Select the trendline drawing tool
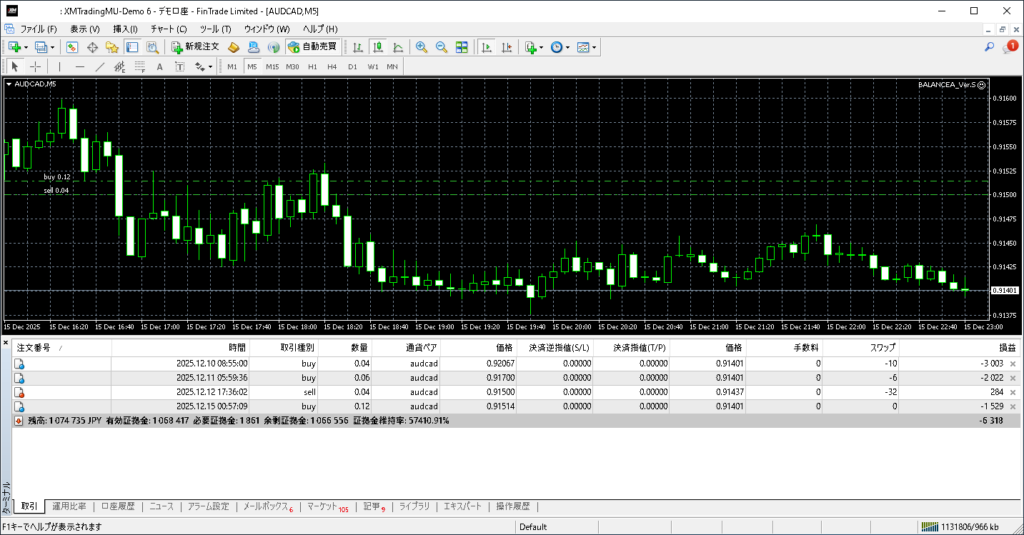This screenshot has height=535, width=1024. coord(101,67)
